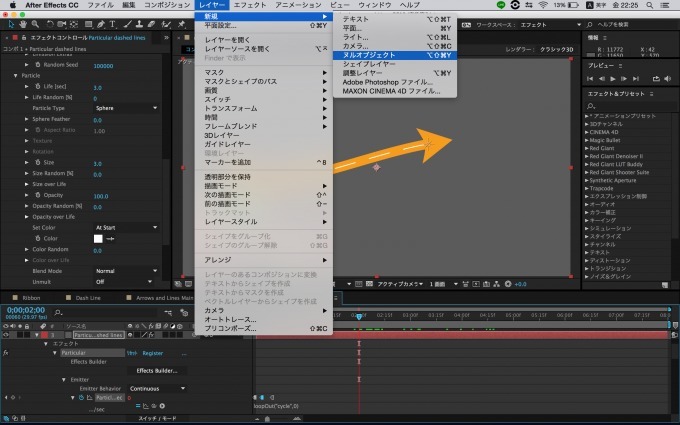Click the white Color swatch under Set Color
The height and width of the screenshot is (425, 680).
(x=99, y=238)
